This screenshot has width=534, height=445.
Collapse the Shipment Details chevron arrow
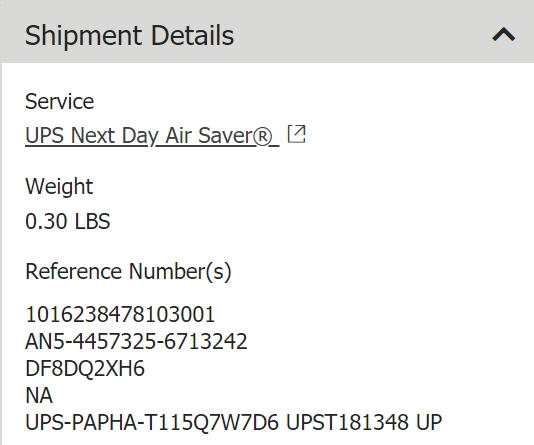504,35
